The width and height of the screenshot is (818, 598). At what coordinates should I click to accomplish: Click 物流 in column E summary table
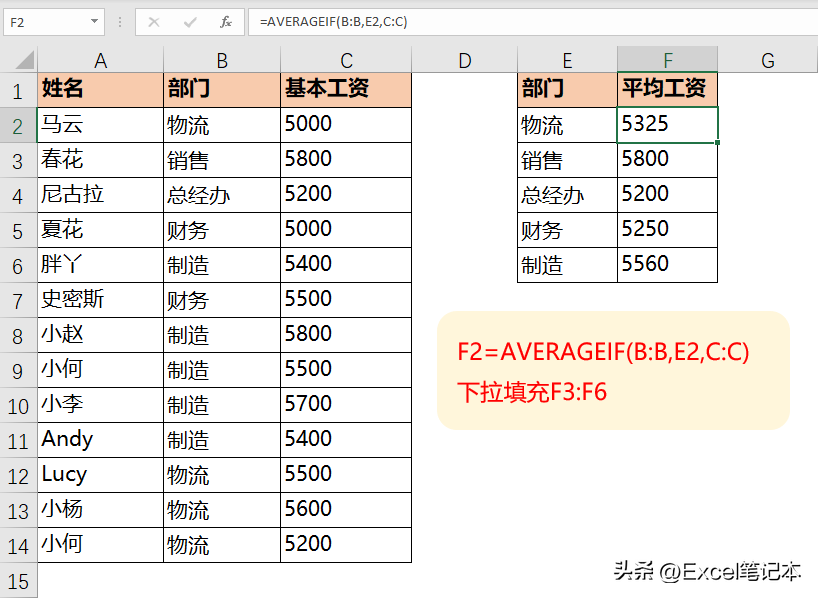[x=567, y=125]
